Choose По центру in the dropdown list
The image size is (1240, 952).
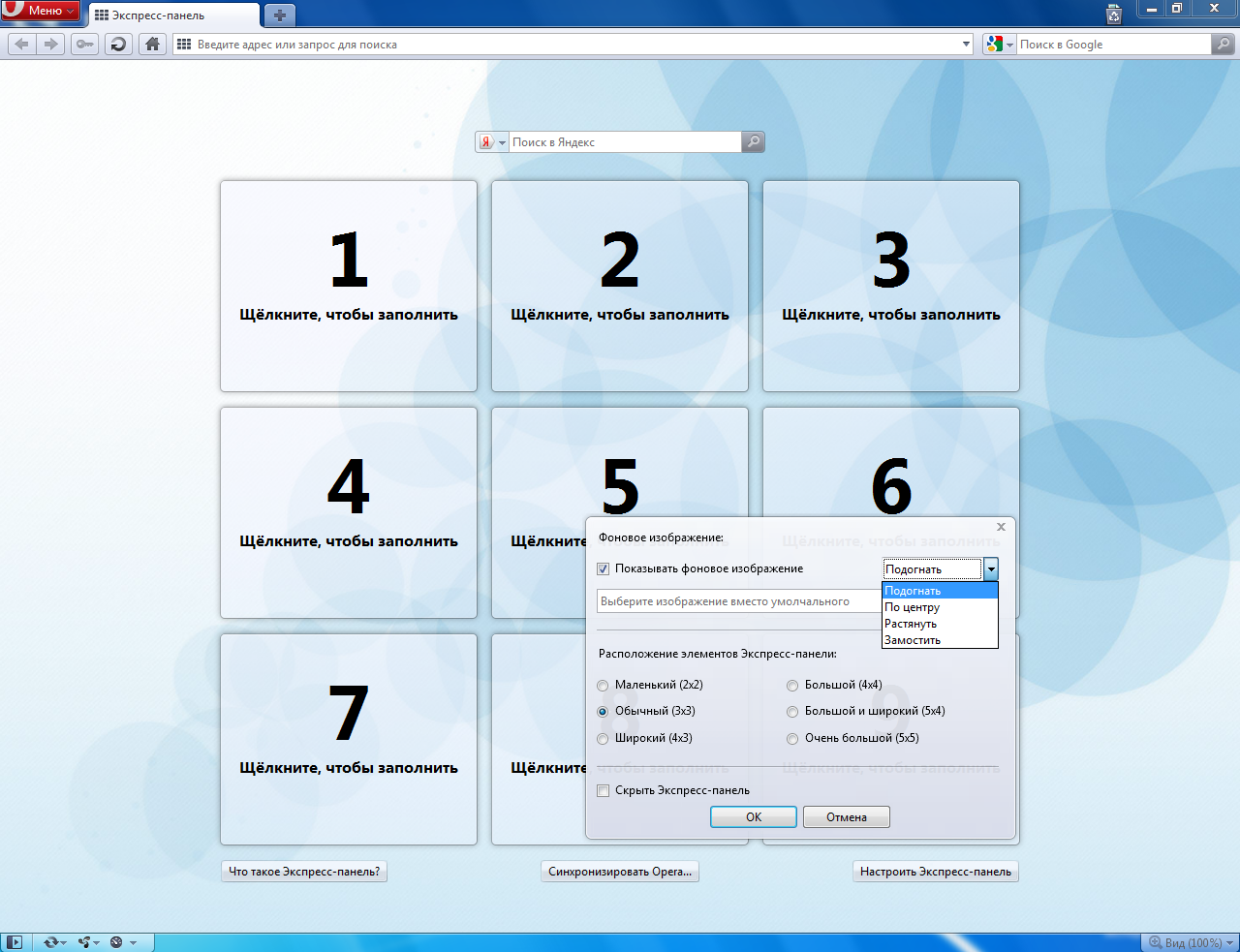tap(940, 607)
